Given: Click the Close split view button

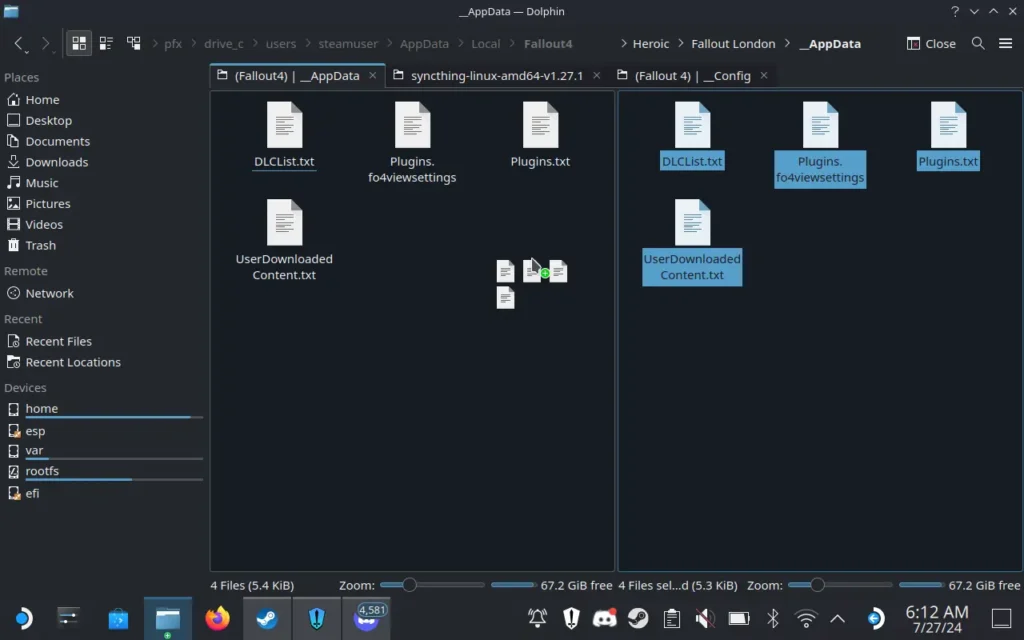Looking at the screenshot, I should click(931, 44).
